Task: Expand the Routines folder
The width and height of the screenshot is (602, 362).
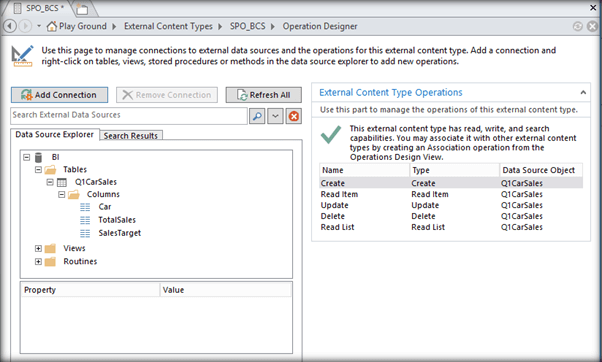Action: (x=38, y=261)
